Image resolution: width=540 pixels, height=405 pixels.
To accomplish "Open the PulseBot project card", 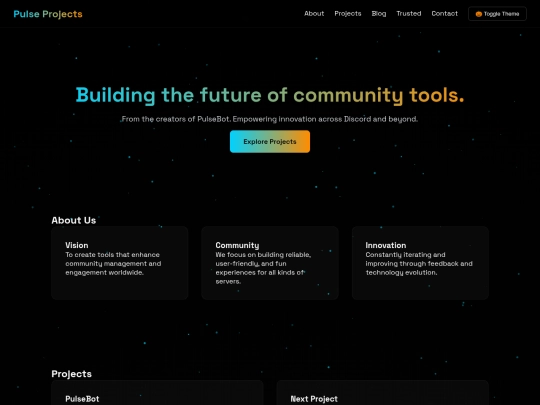I will [x=157, y=393].
